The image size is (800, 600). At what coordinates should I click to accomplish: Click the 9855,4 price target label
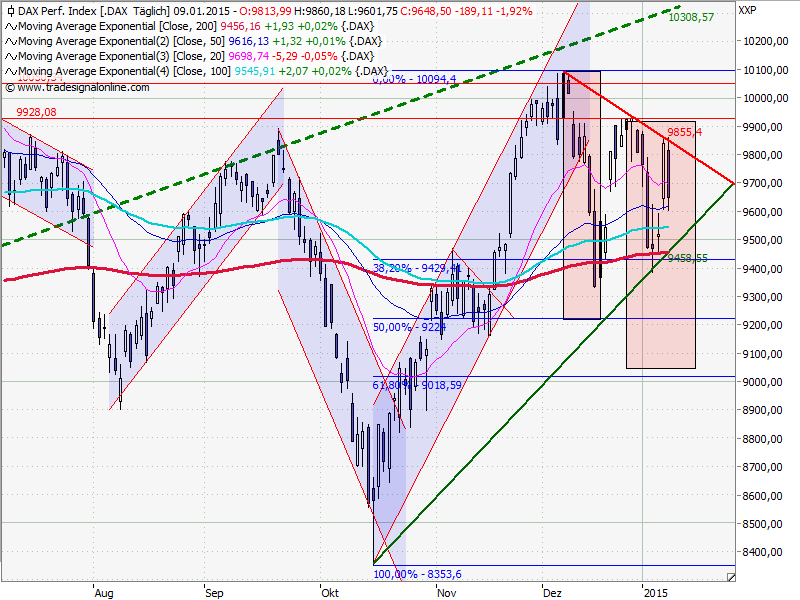(683, 131)
